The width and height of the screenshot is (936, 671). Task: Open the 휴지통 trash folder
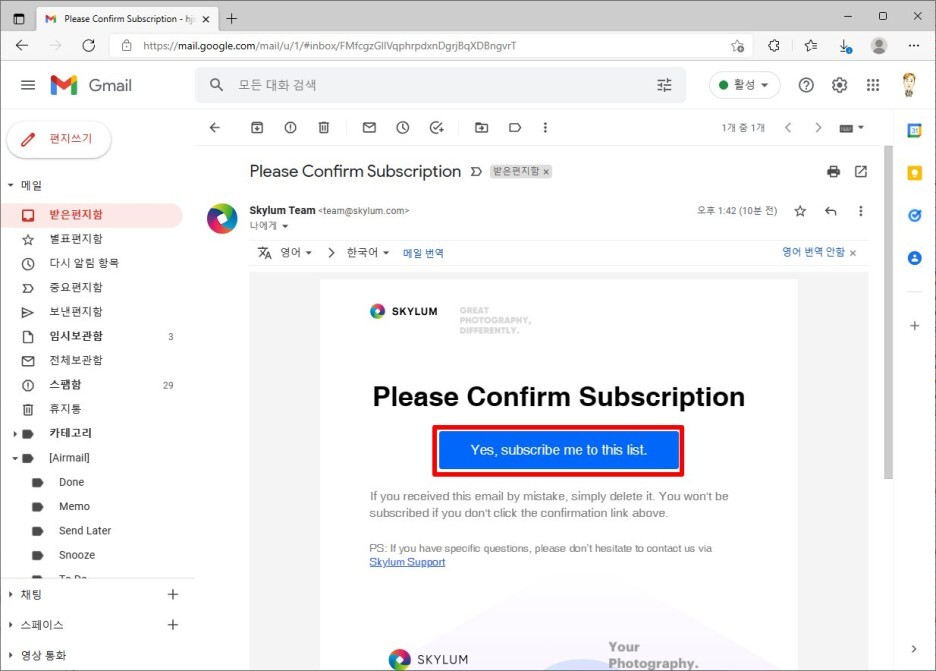(91, 410)
